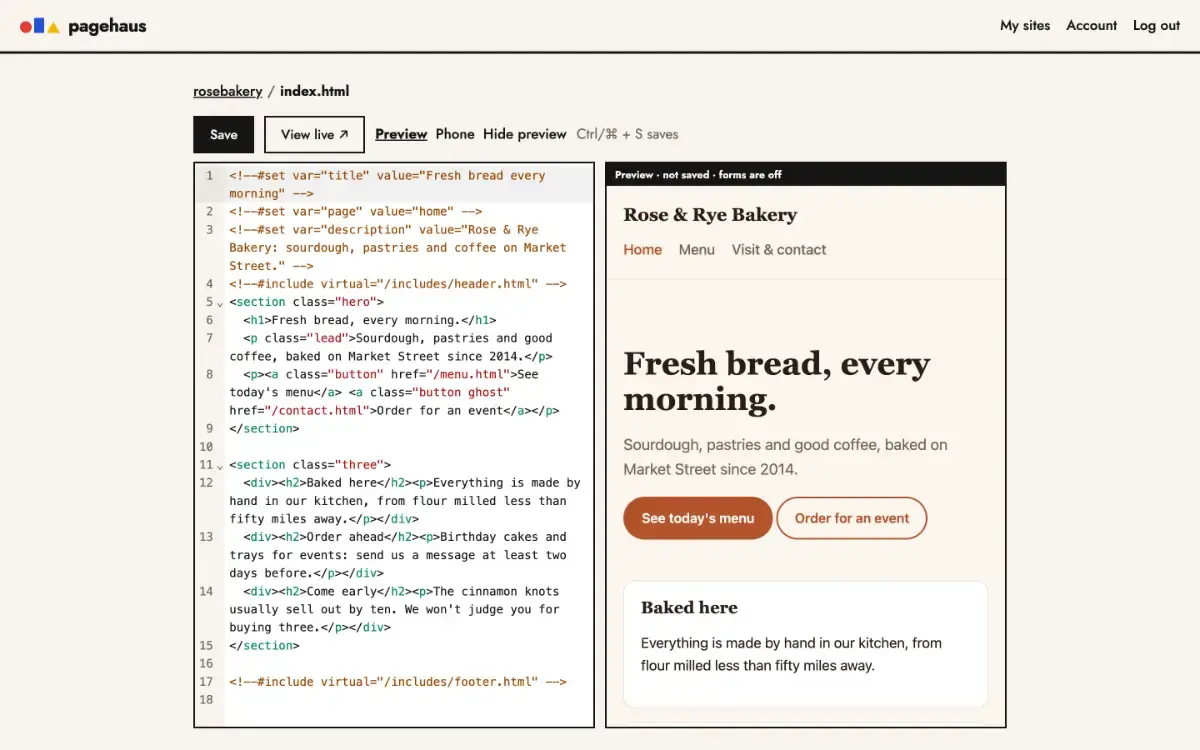
Task: Place cursor in empty line 18
Action: coord(409,700)
